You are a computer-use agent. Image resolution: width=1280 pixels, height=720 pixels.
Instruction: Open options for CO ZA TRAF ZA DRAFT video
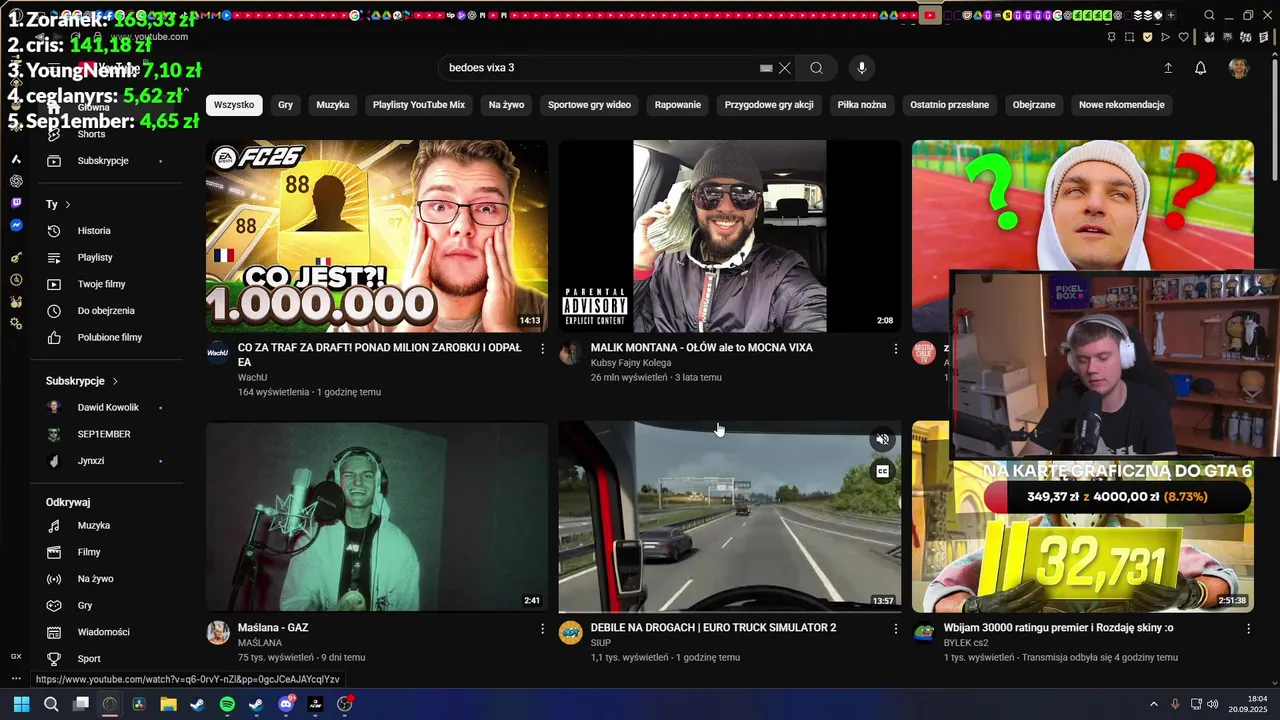(x=543, y=348)
